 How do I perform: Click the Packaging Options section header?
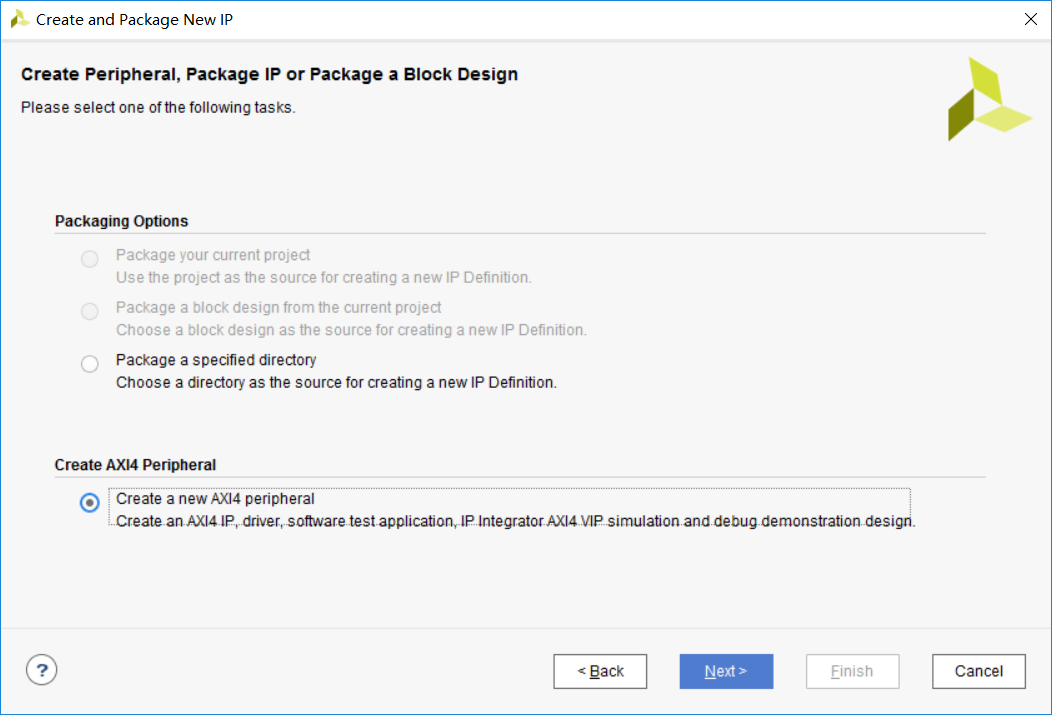click(121, 221)
